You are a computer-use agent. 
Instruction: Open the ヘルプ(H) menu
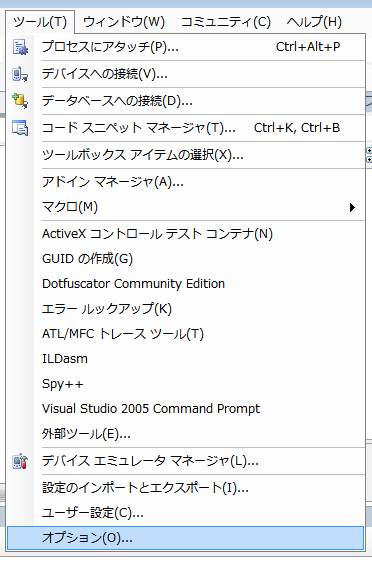tap(314, 22)
